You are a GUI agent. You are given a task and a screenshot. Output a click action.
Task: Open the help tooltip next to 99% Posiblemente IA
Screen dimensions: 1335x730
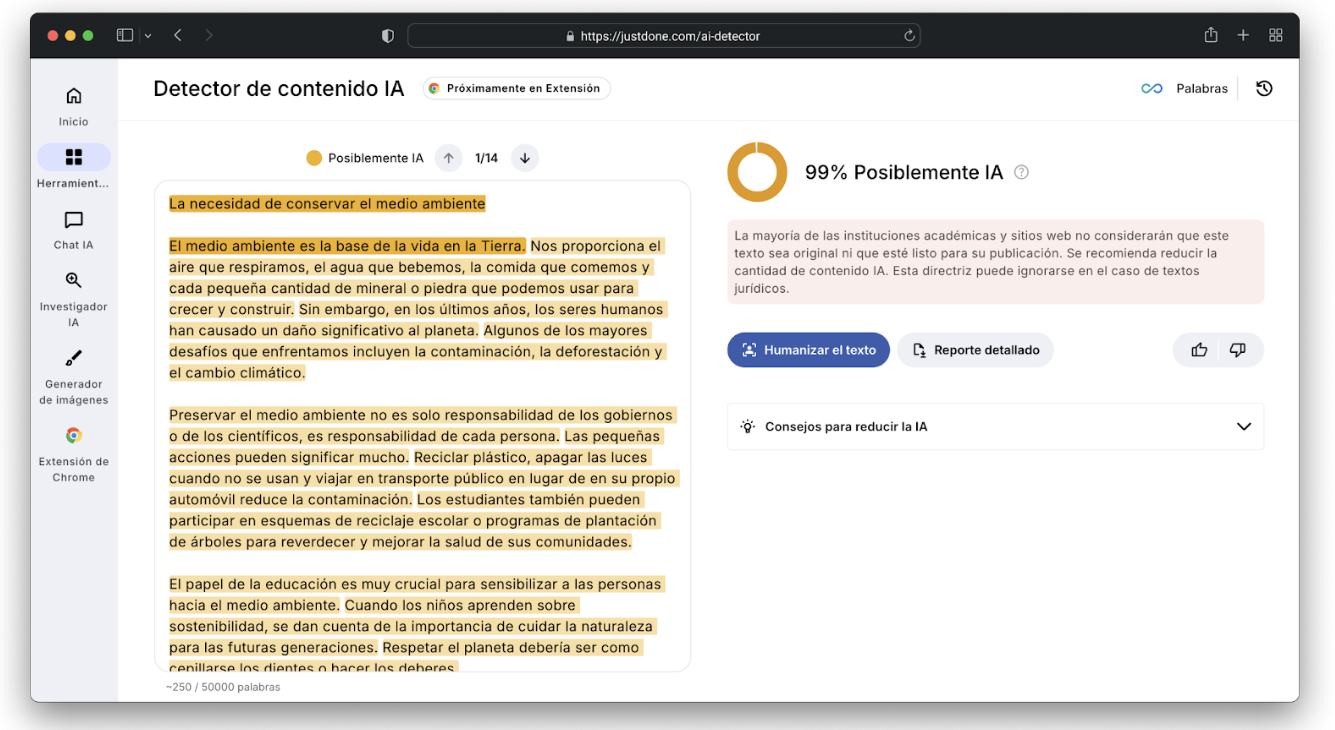[1021, 172]
